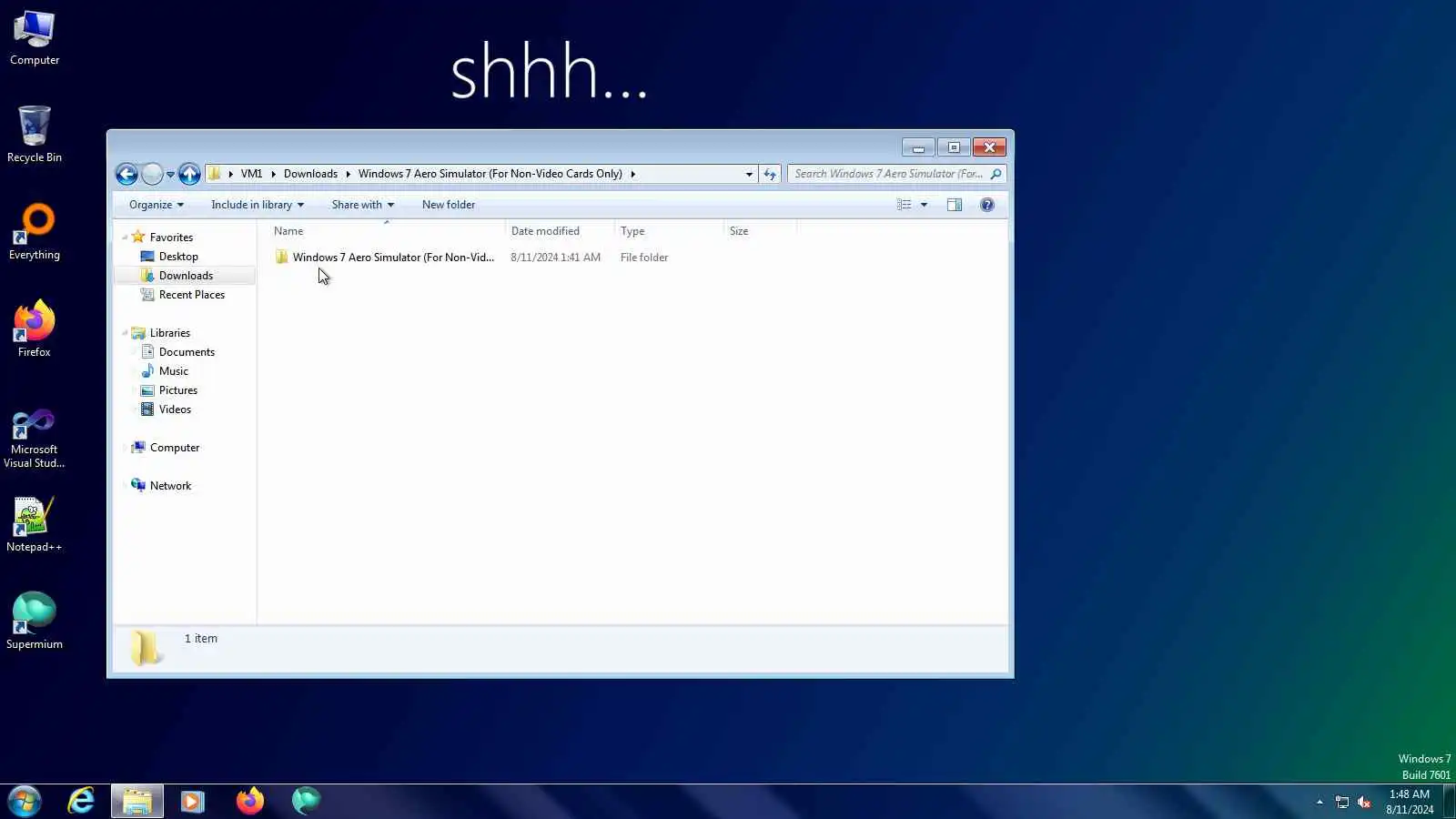Image resolution: width=1456 pixels, height=819 pixels.
Task: Open the address bar previous locations dropdown
Action: [x=749, y=174]
